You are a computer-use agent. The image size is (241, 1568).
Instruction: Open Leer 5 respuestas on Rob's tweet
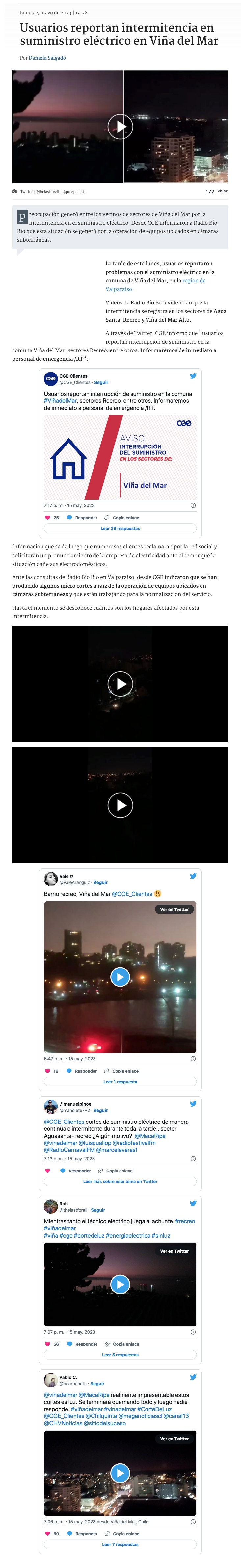(120, 1355)
